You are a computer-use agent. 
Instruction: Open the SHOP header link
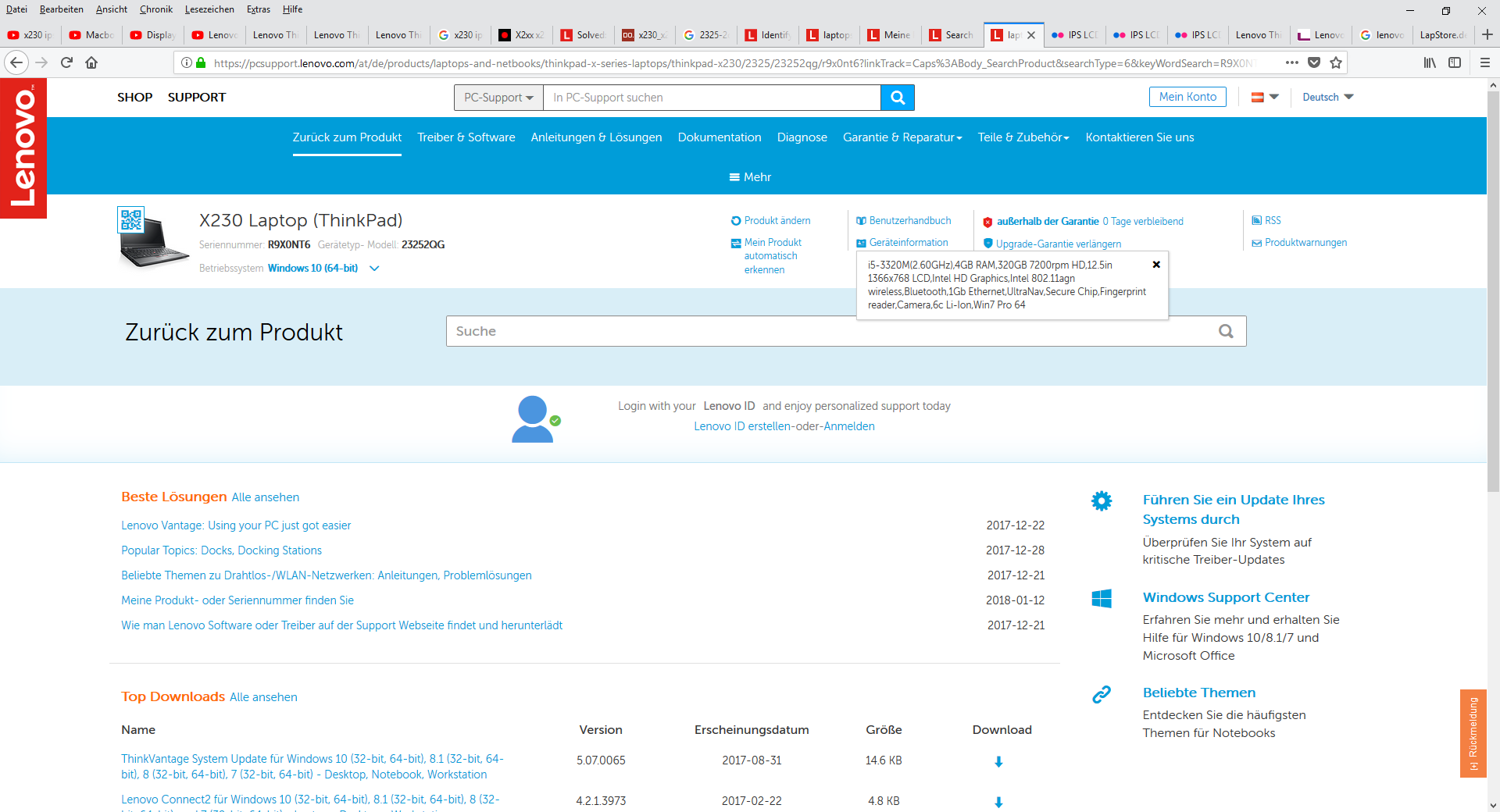135,98
